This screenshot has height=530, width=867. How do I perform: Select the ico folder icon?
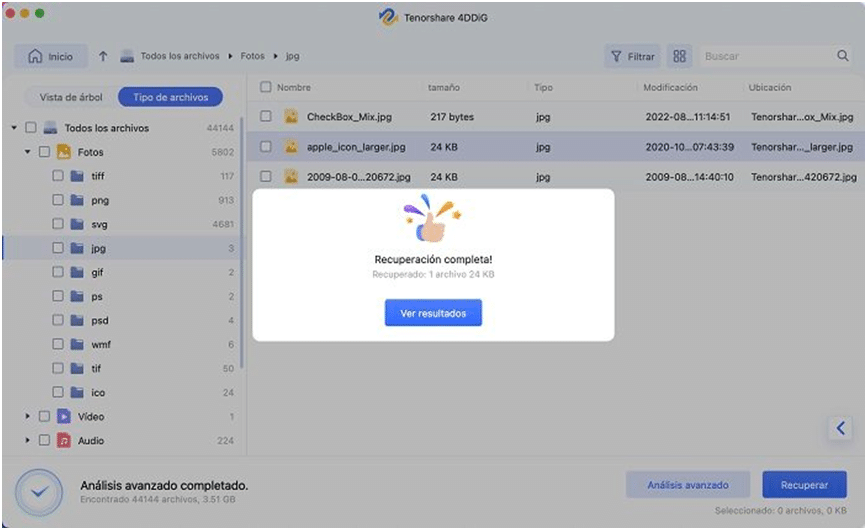(77, 392)
